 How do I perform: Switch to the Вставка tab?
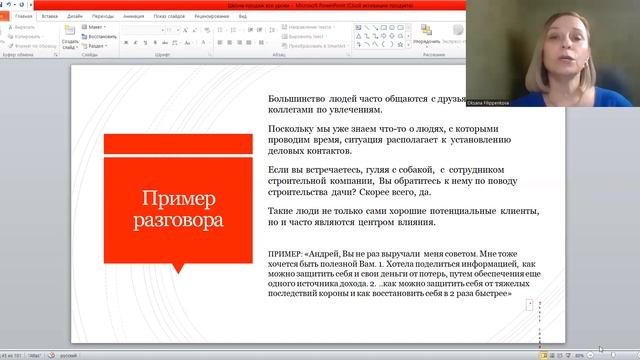tap(50, 16)
